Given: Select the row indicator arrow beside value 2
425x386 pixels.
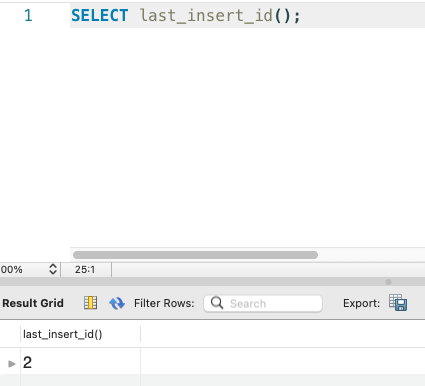Looking at the screenshot, I should tap(12, 363).
